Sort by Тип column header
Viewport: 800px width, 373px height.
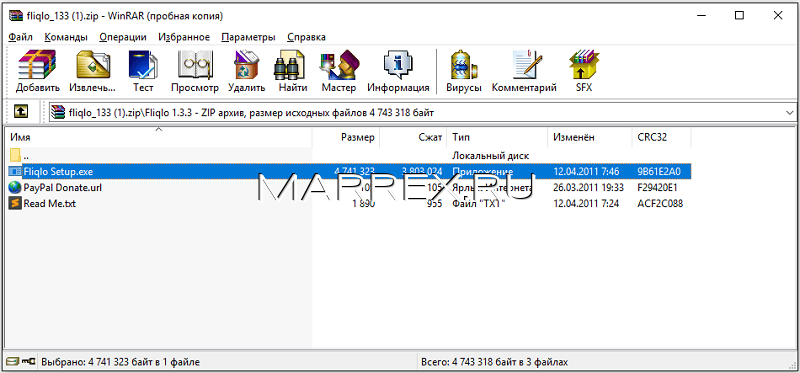point(497,137)
